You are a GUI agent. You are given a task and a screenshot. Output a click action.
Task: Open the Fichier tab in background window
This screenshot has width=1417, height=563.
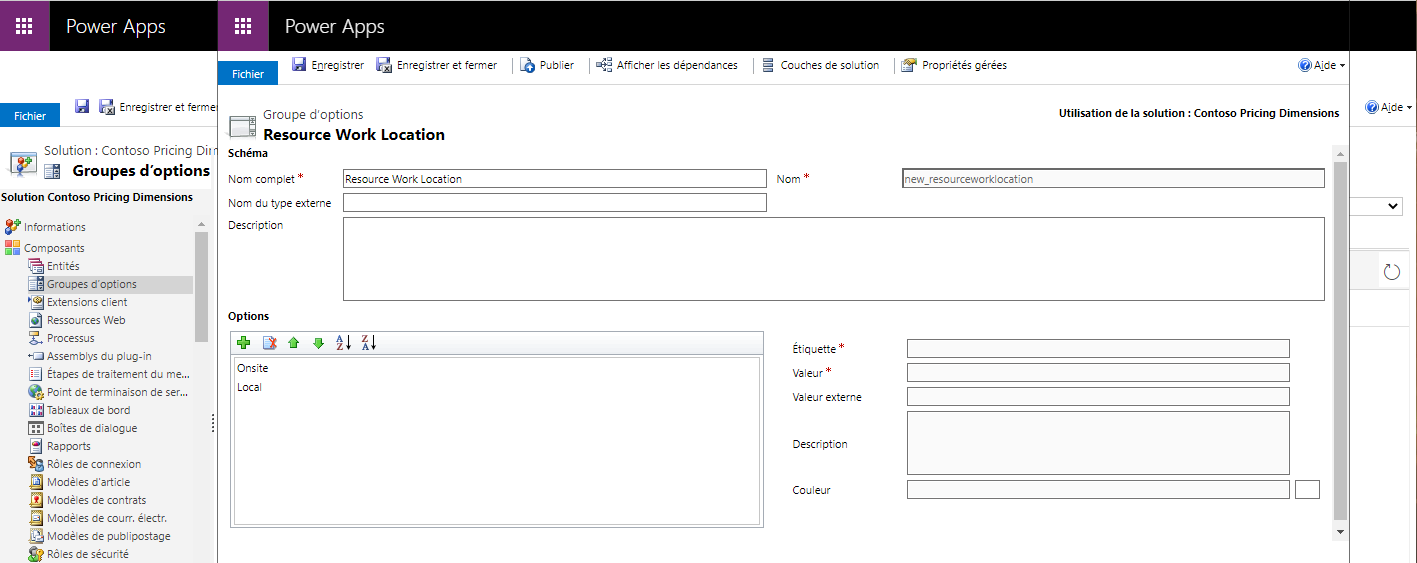coord(30,115)
